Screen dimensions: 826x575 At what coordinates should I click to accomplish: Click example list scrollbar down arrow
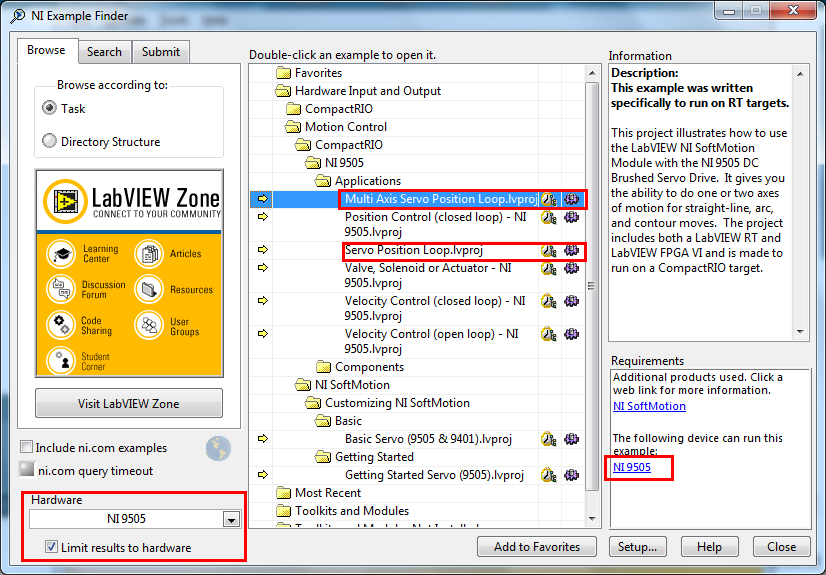click(x=592, y=519)
